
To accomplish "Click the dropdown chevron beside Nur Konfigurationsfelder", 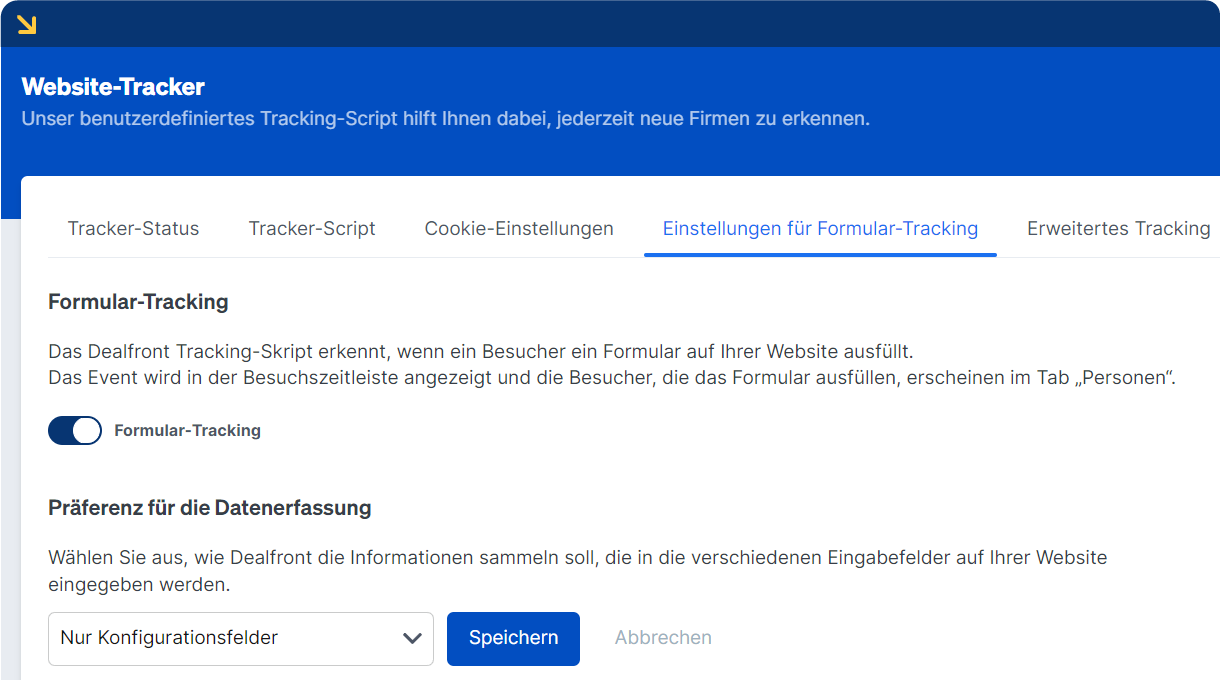I will click(411, 638).
